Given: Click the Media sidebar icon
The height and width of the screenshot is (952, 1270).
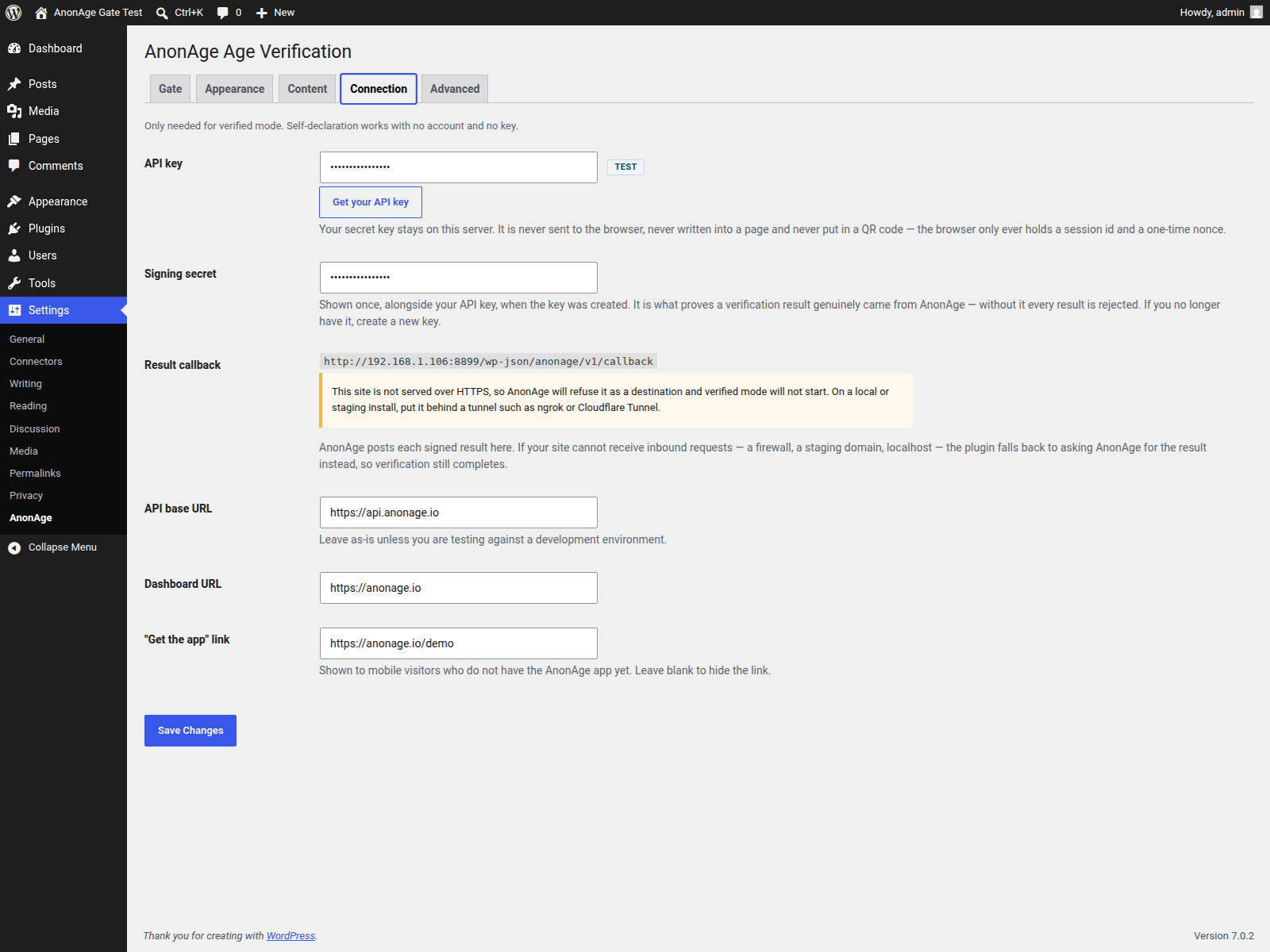Looking at the screenshot, I should pos(14,111).
